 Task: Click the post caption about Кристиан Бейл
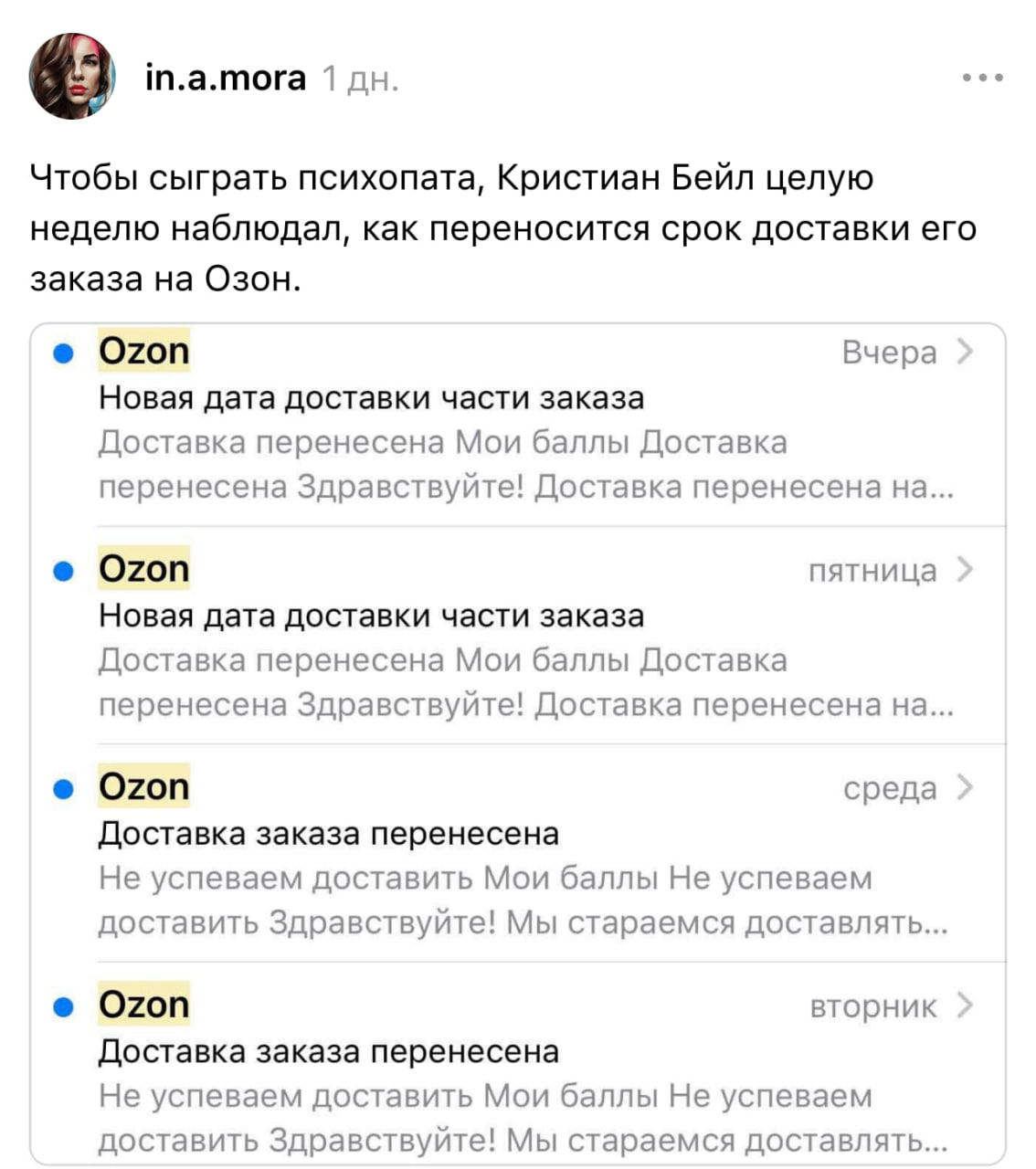point(502,227)
